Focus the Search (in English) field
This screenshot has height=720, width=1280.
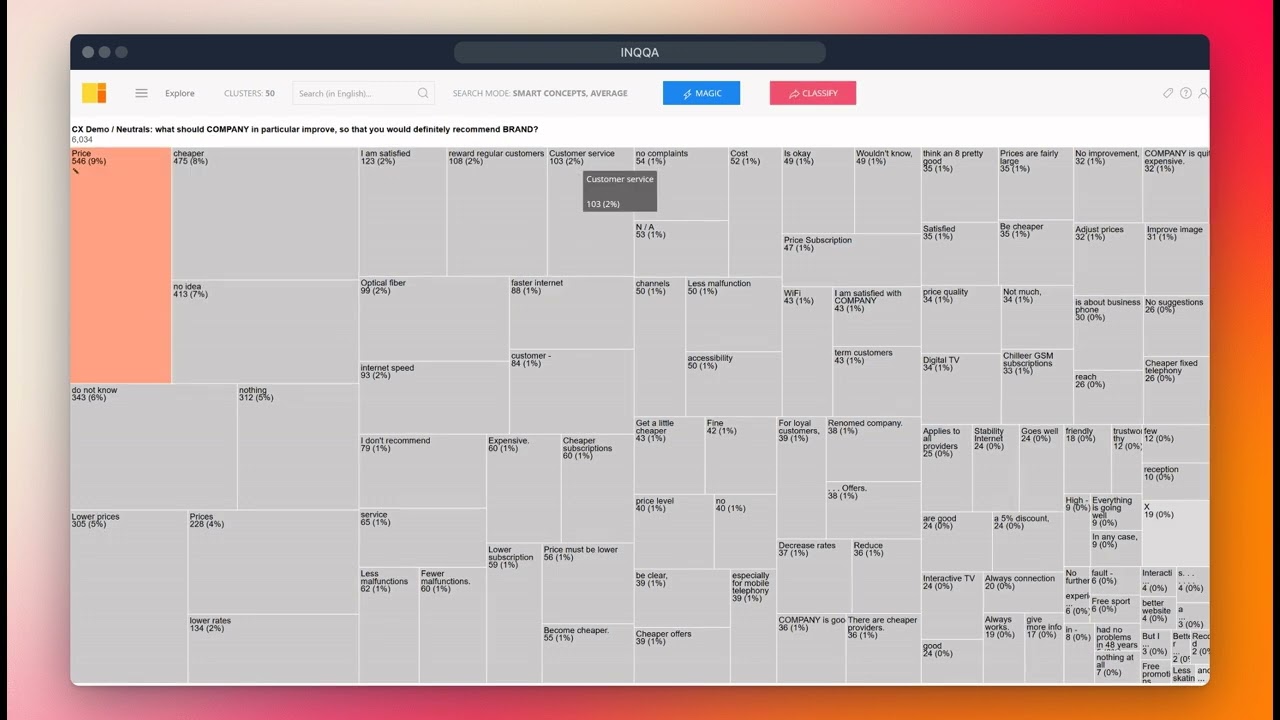[363, 93]
